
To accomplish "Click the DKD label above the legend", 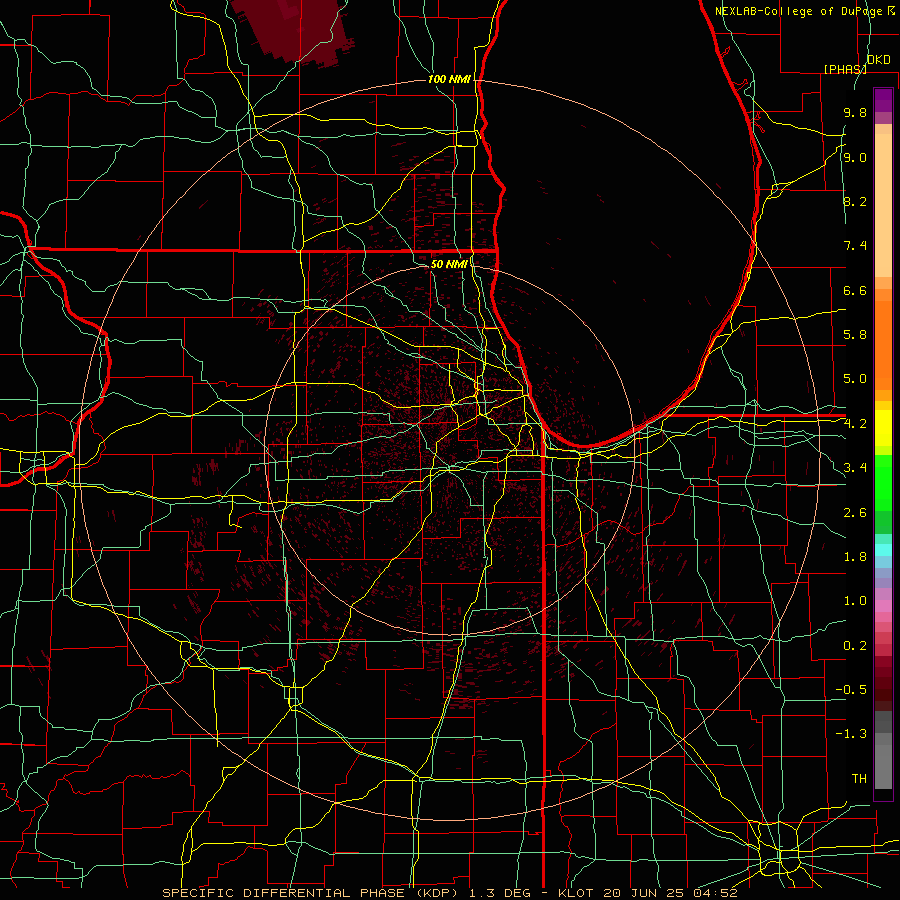I will pos(879,60).
